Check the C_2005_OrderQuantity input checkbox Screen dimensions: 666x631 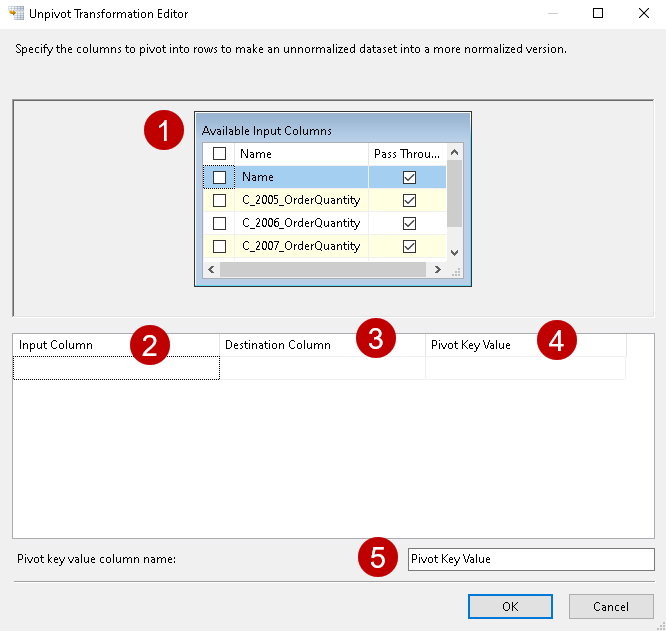coord(219,200)
